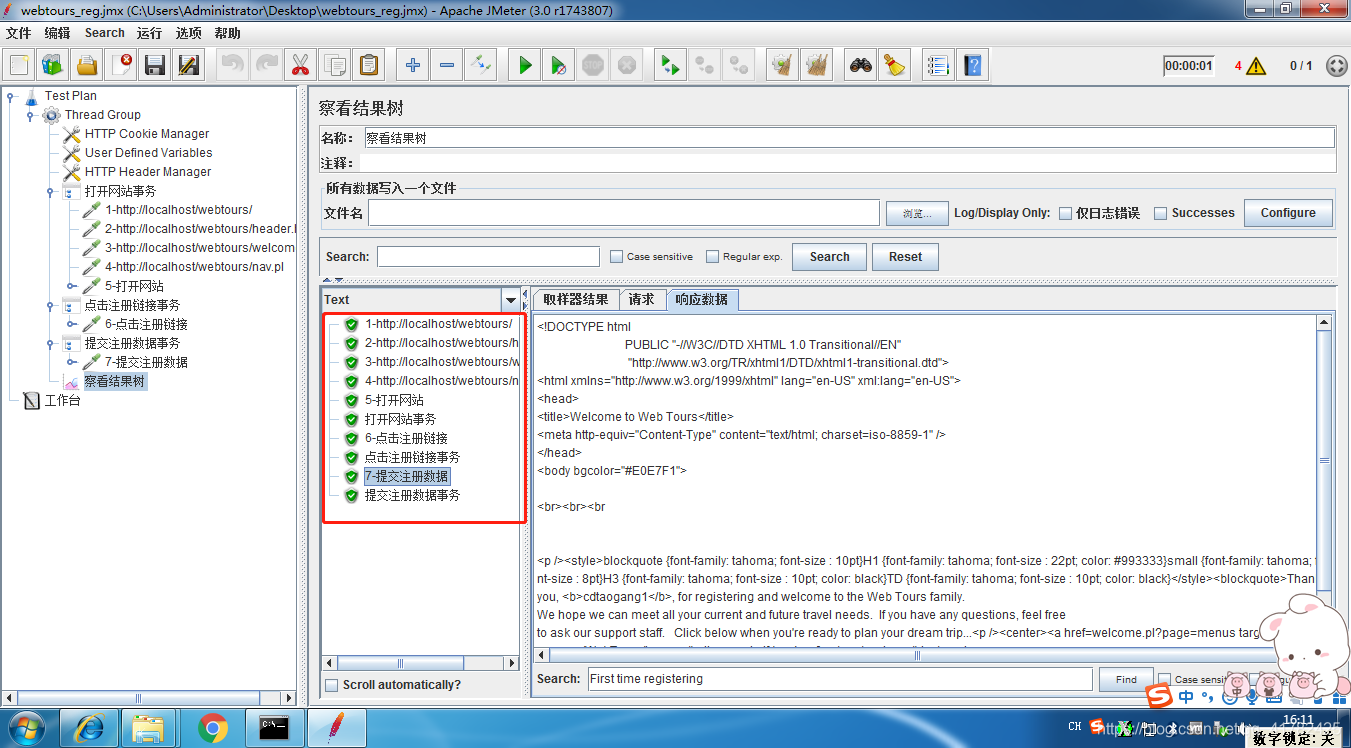Open the Windows Start menu
This screenshot has height=748, width=1351.
(x=28, y=728)
